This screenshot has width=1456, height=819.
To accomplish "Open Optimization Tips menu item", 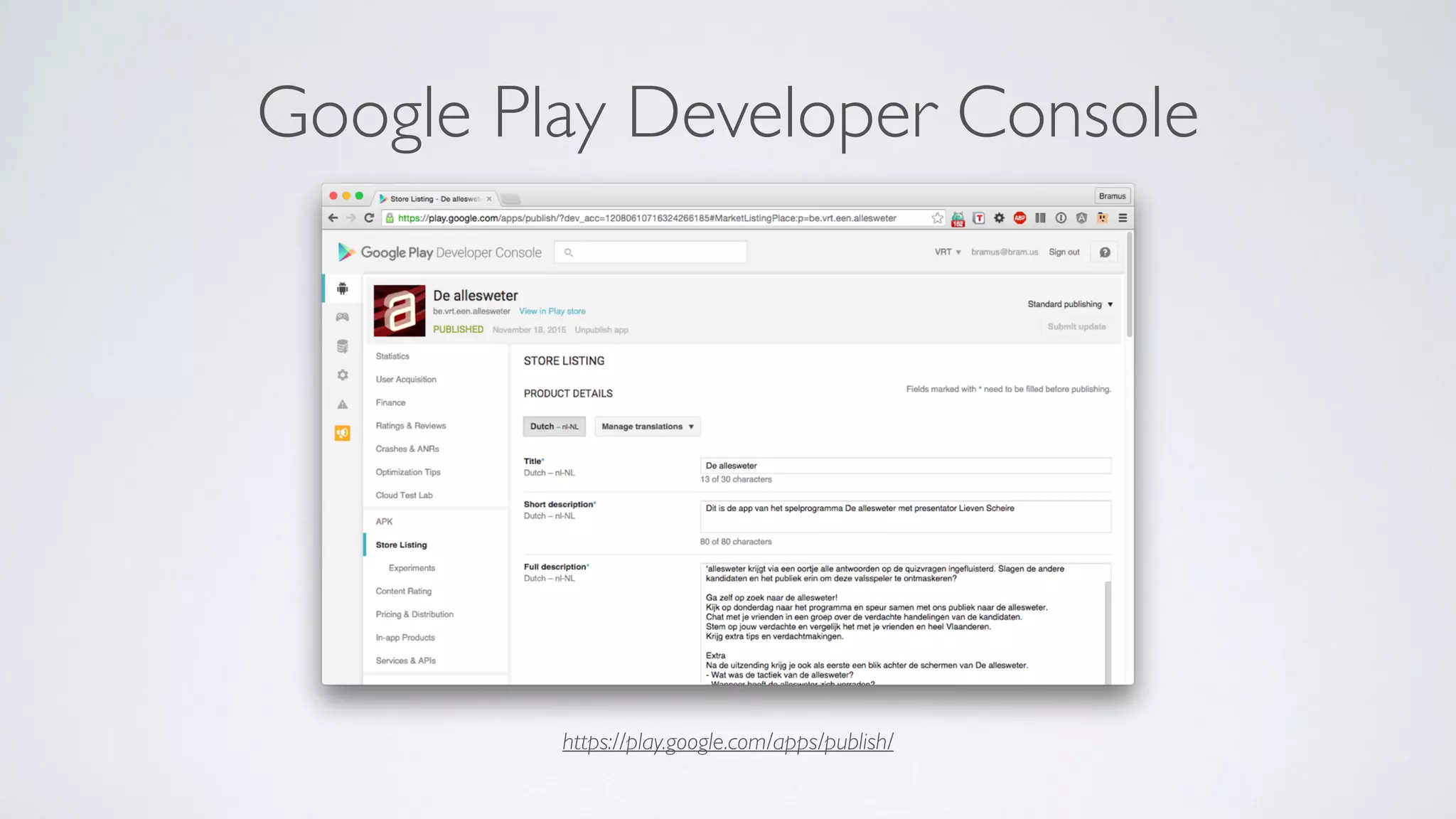I will click(x=408, y=472).
